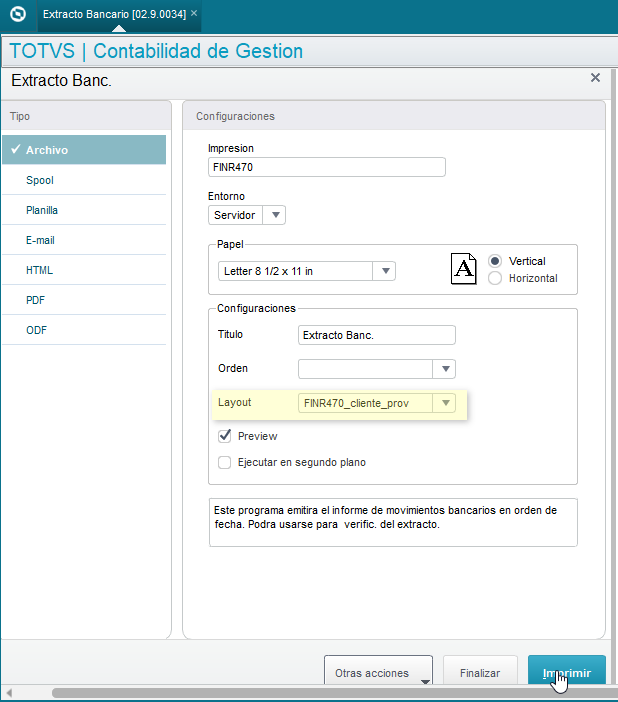Choose Vertical paper orientation
This screenshot has width=618, height=702.
point(495,261)
